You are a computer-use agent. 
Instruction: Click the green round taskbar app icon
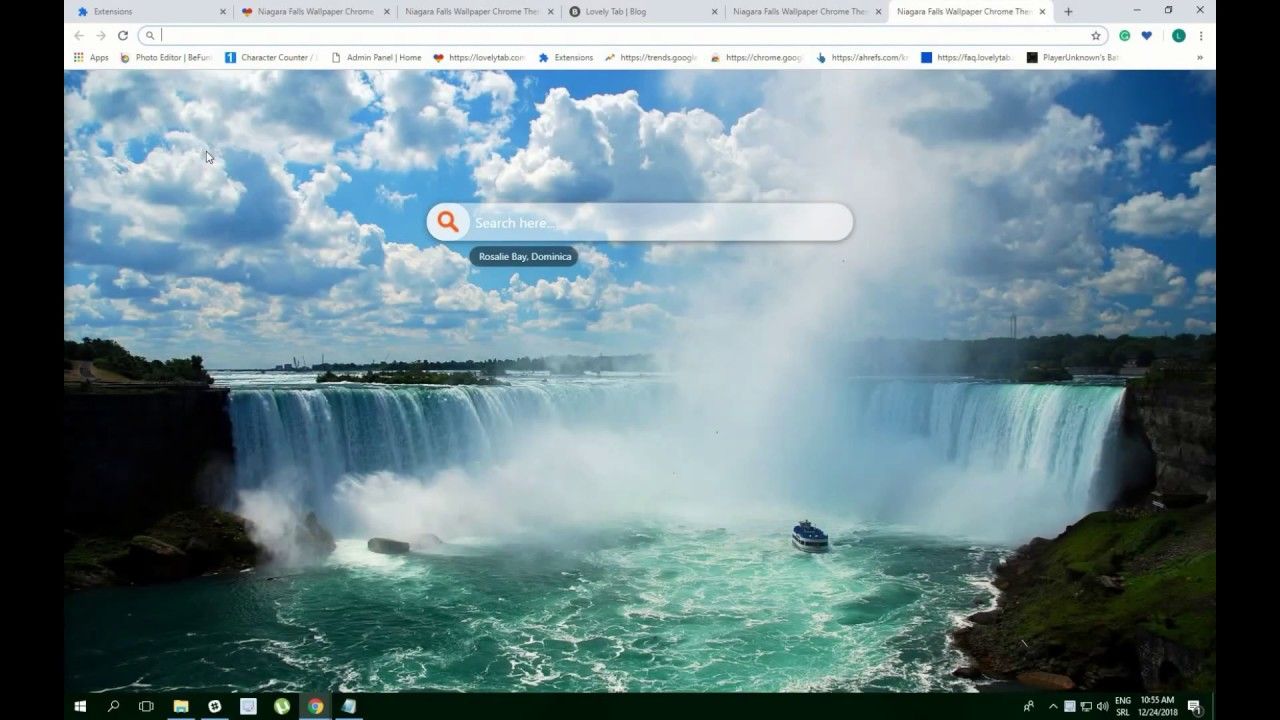click(x=282, y=706)
